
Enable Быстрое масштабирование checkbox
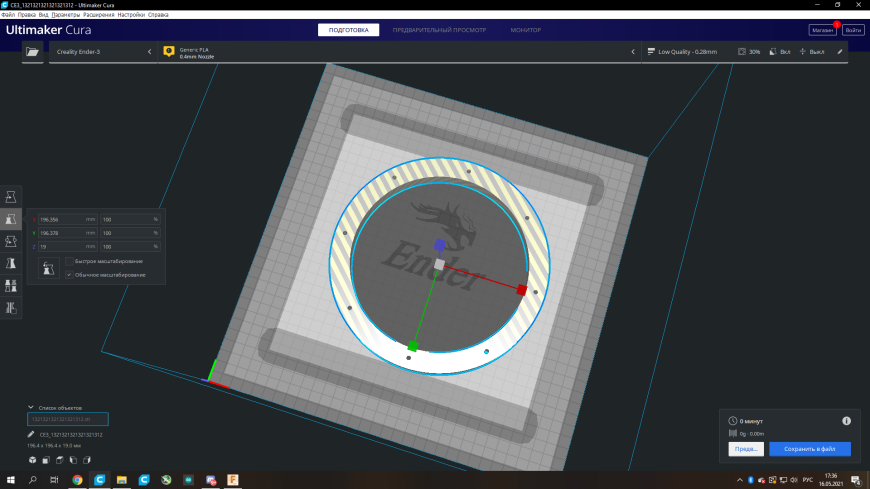pyautogui.click(x=69, y=261)
